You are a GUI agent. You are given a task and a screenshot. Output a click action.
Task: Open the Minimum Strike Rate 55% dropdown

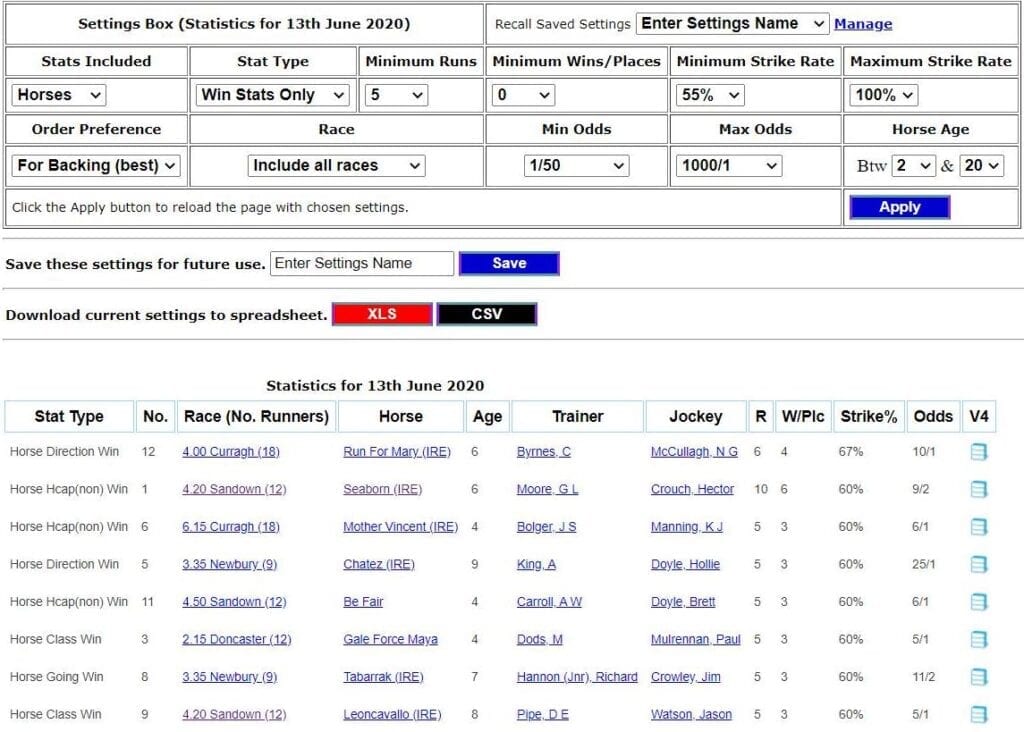point(710,95)
